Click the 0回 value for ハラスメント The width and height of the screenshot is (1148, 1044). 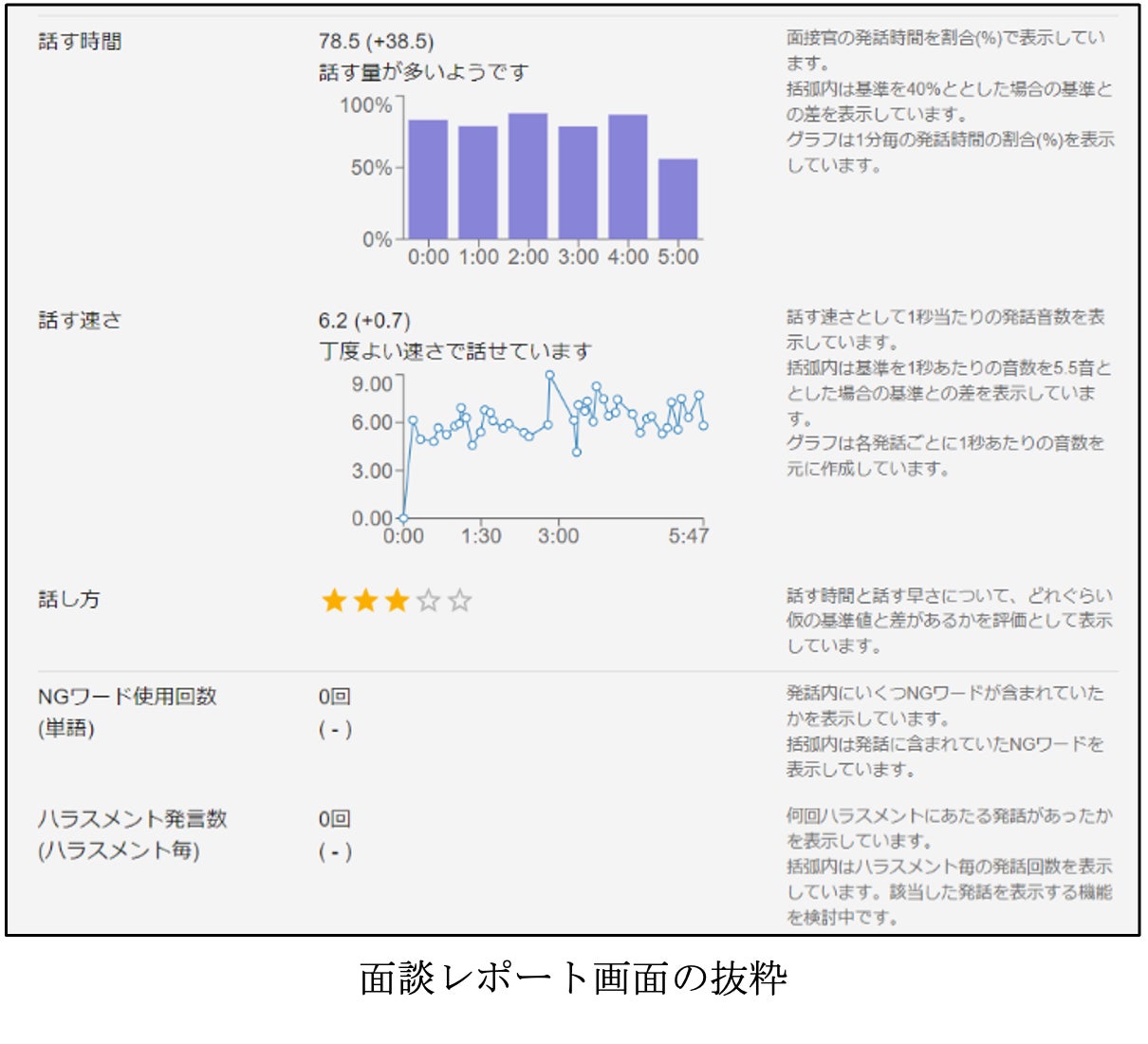[x=335, y=819]
